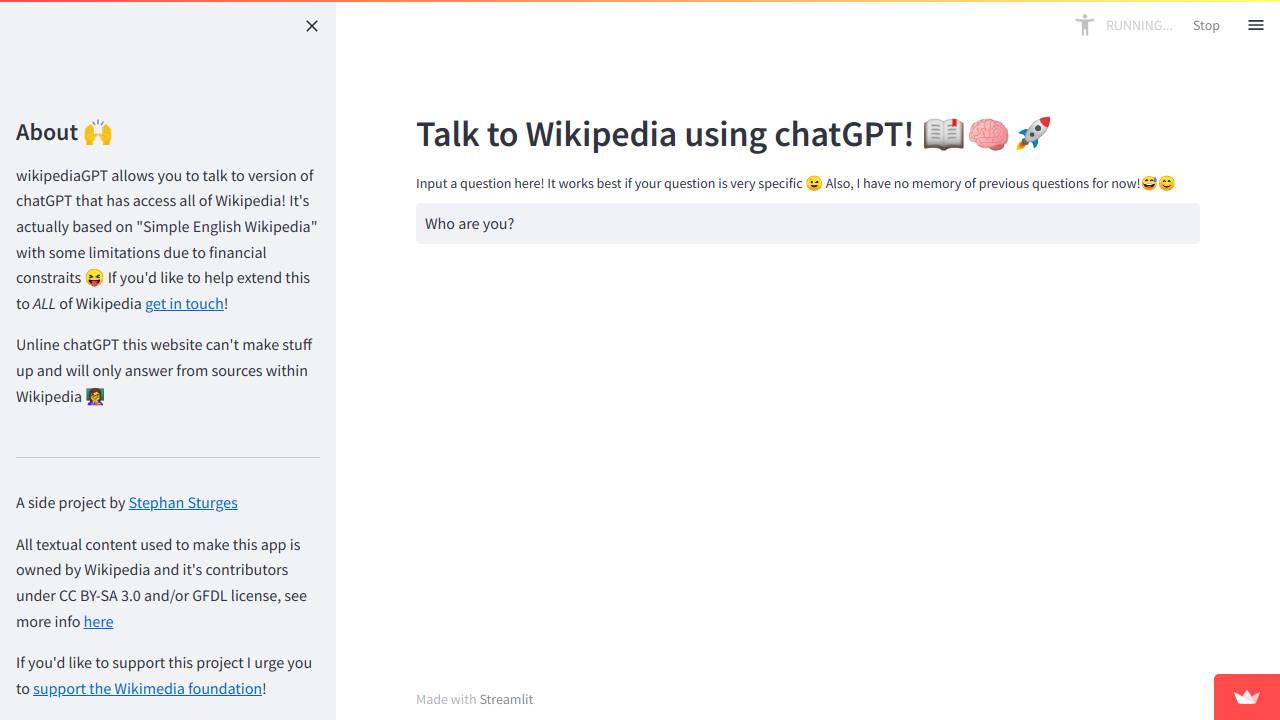Click the 'Unline chatGPT this website' paragraph

click(x=164, y=370)
